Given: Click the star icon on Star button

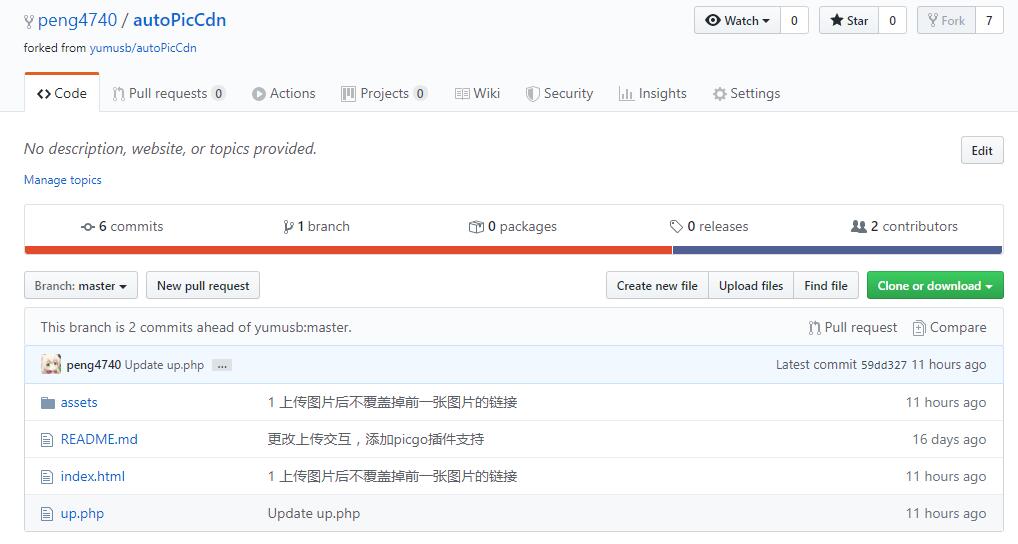Looking at the screenshot, I should 837,20.
